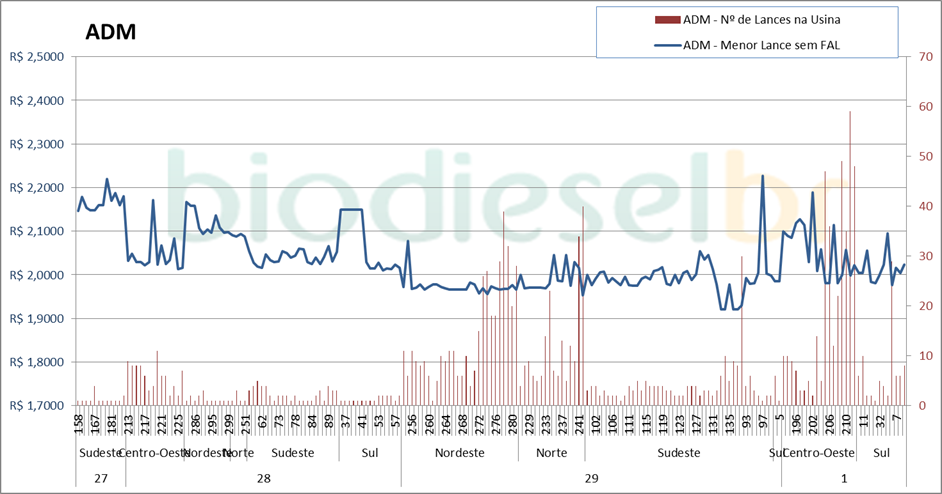942x494 pixels.
Task: Click red legend swatch for Nº de Lances
Action: 667,19
